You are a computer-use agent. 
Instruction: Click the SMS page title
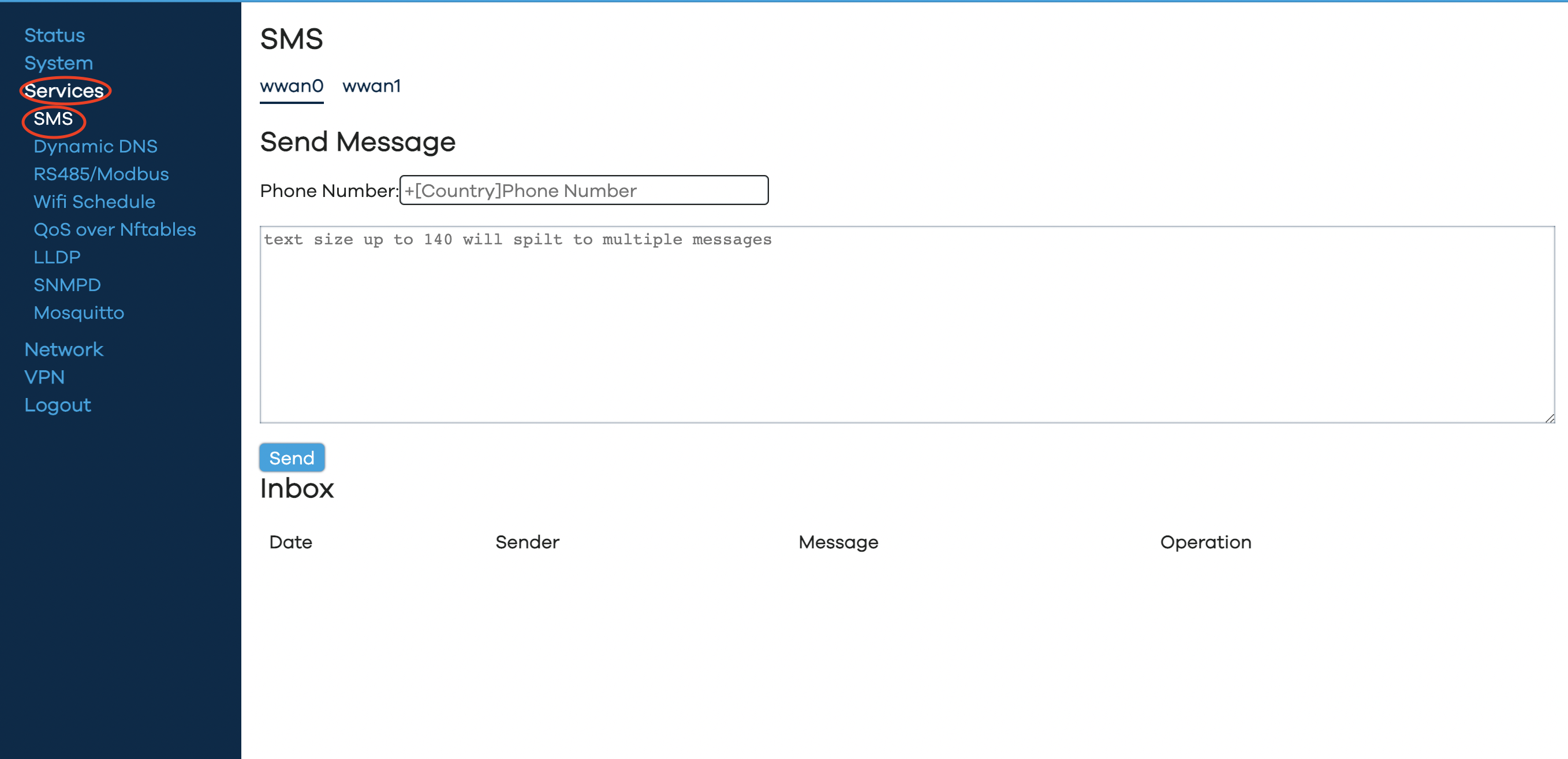(x=292, y=39)
